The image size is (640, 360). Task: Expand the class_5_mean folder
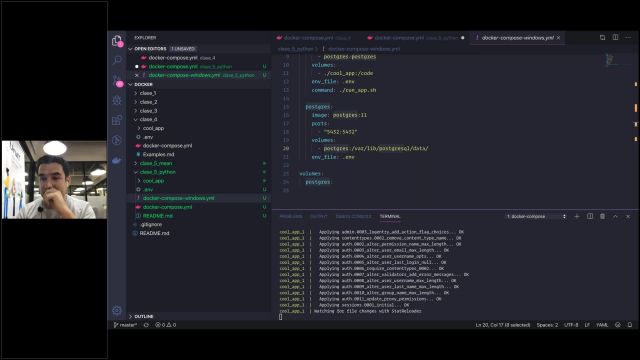[x=155, y=163]
